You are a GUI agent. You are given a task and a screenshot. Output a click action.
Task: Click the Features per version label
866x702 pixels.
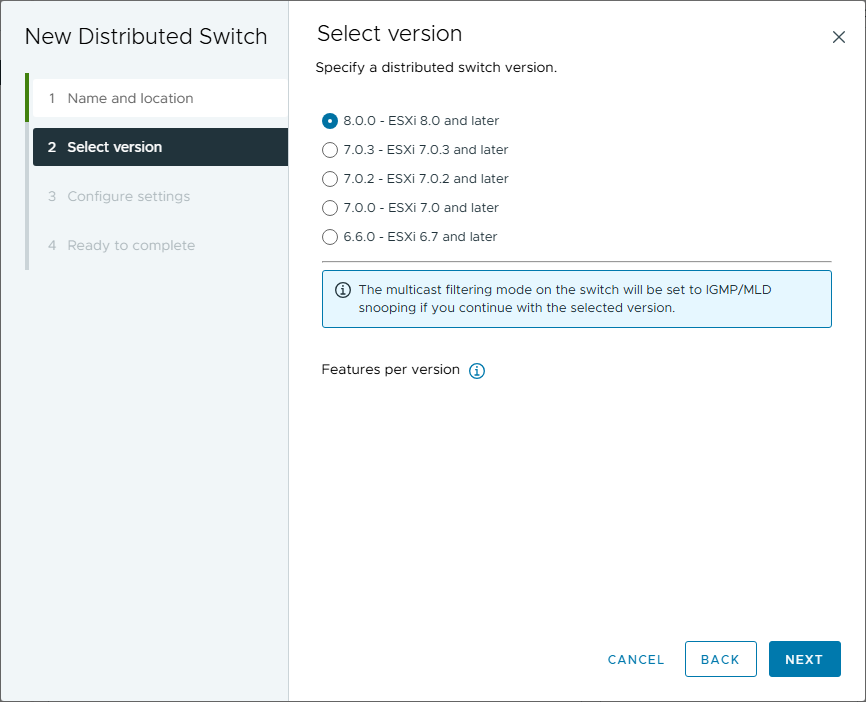(390, 370)
